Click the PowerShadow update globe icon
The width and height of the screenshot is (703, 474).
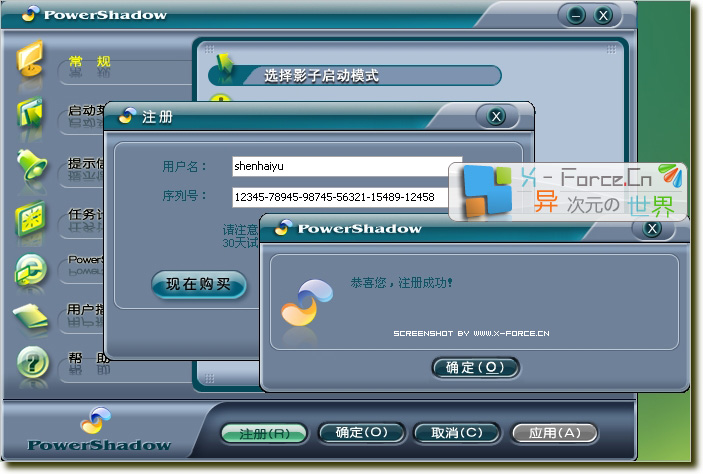pos(30,270)
